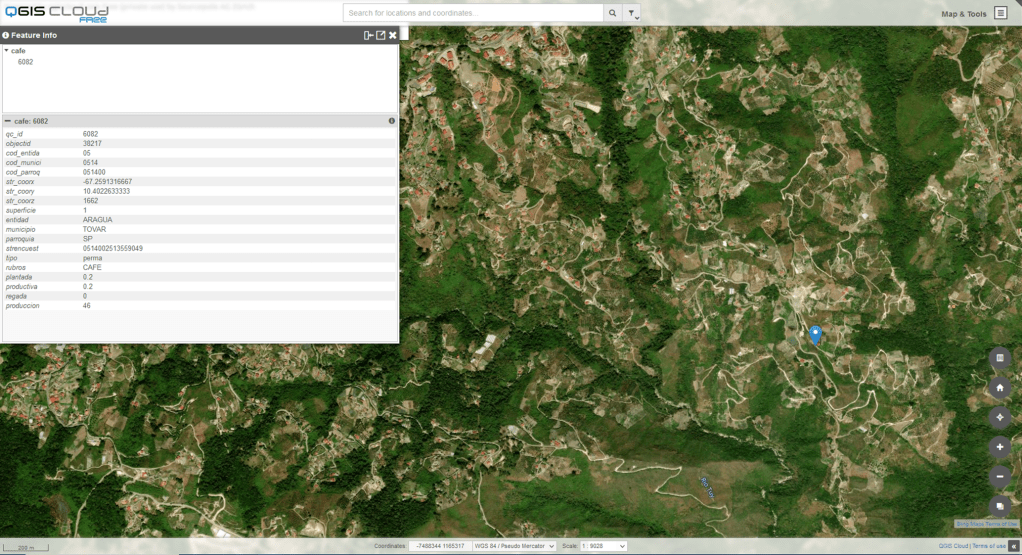Screen dimensions: 1022x555
Task: Click the search magnifier button
Action: (x=612, y=13)
